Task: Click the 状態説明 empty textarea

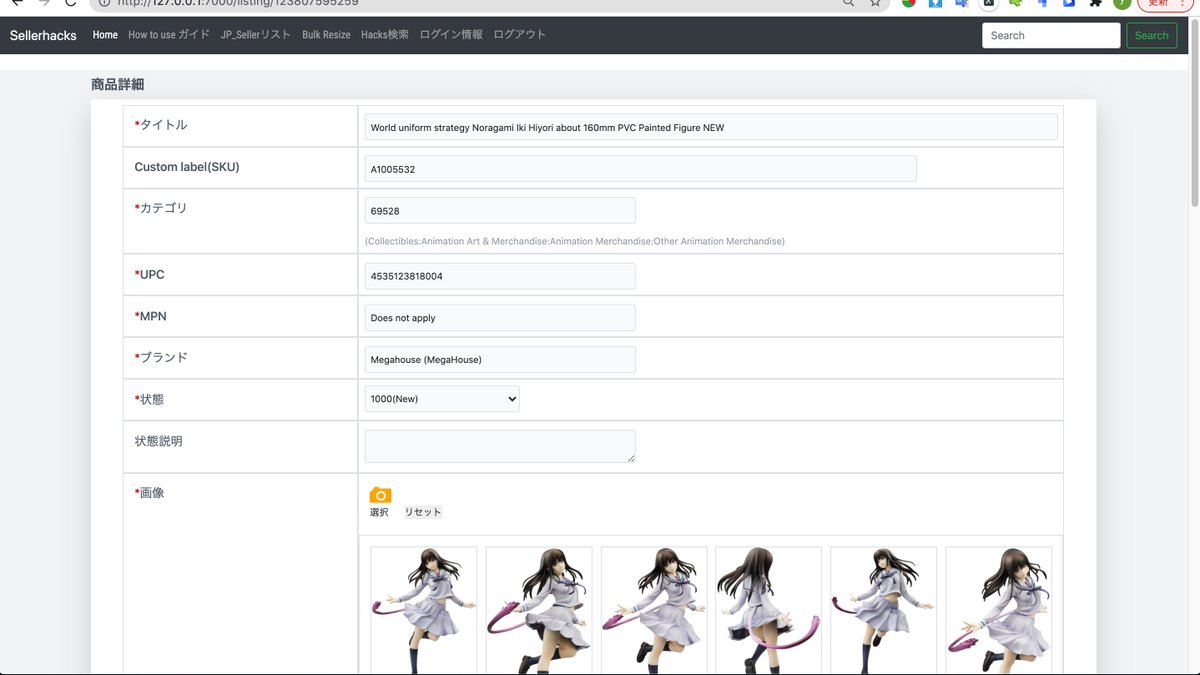Action: point(500,446)
